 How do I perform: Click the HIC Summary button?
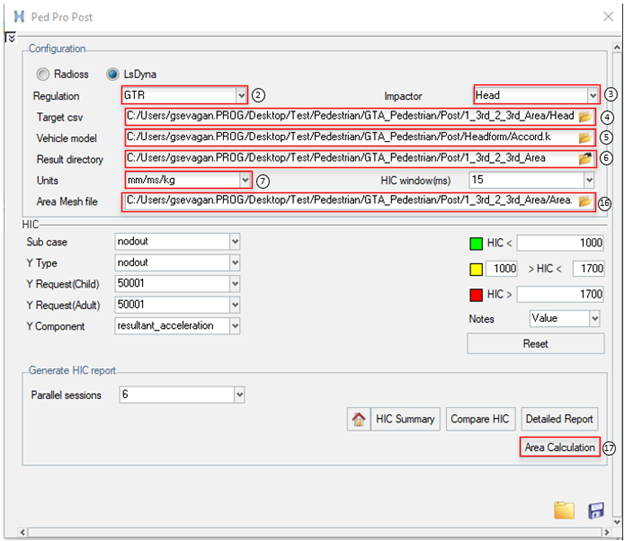coord(405,419)
